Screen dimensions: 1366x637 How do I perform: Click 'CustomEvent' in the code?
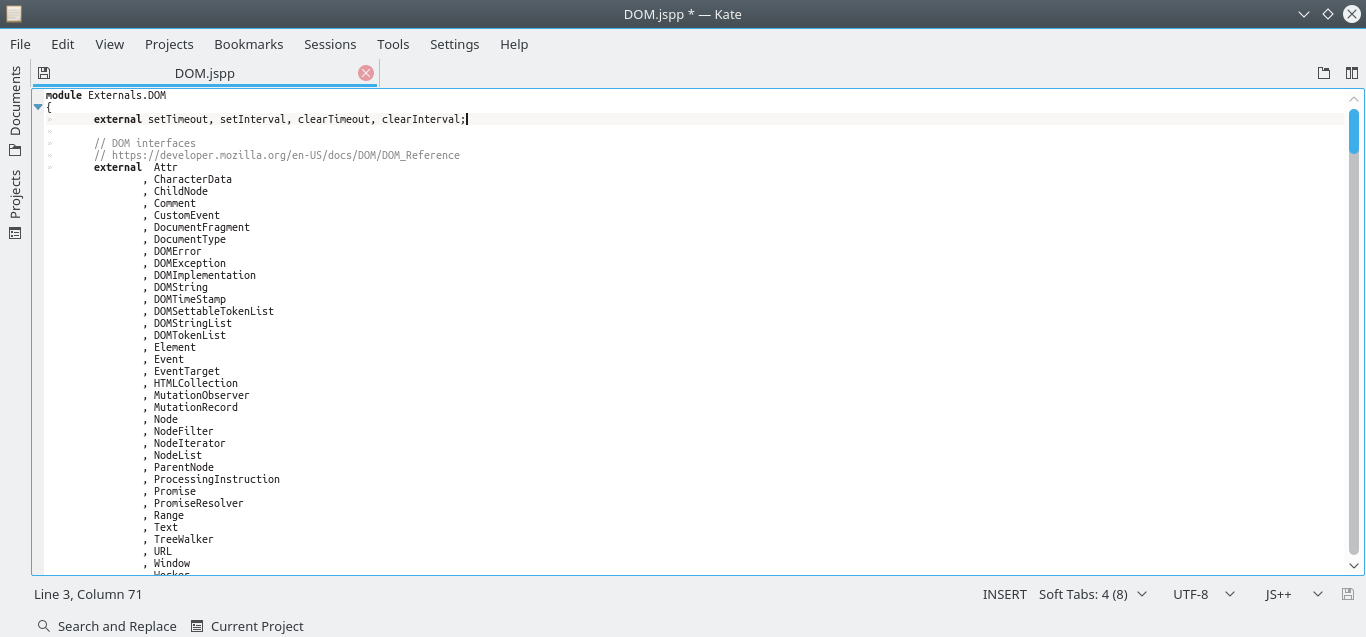tap(187, 216)
